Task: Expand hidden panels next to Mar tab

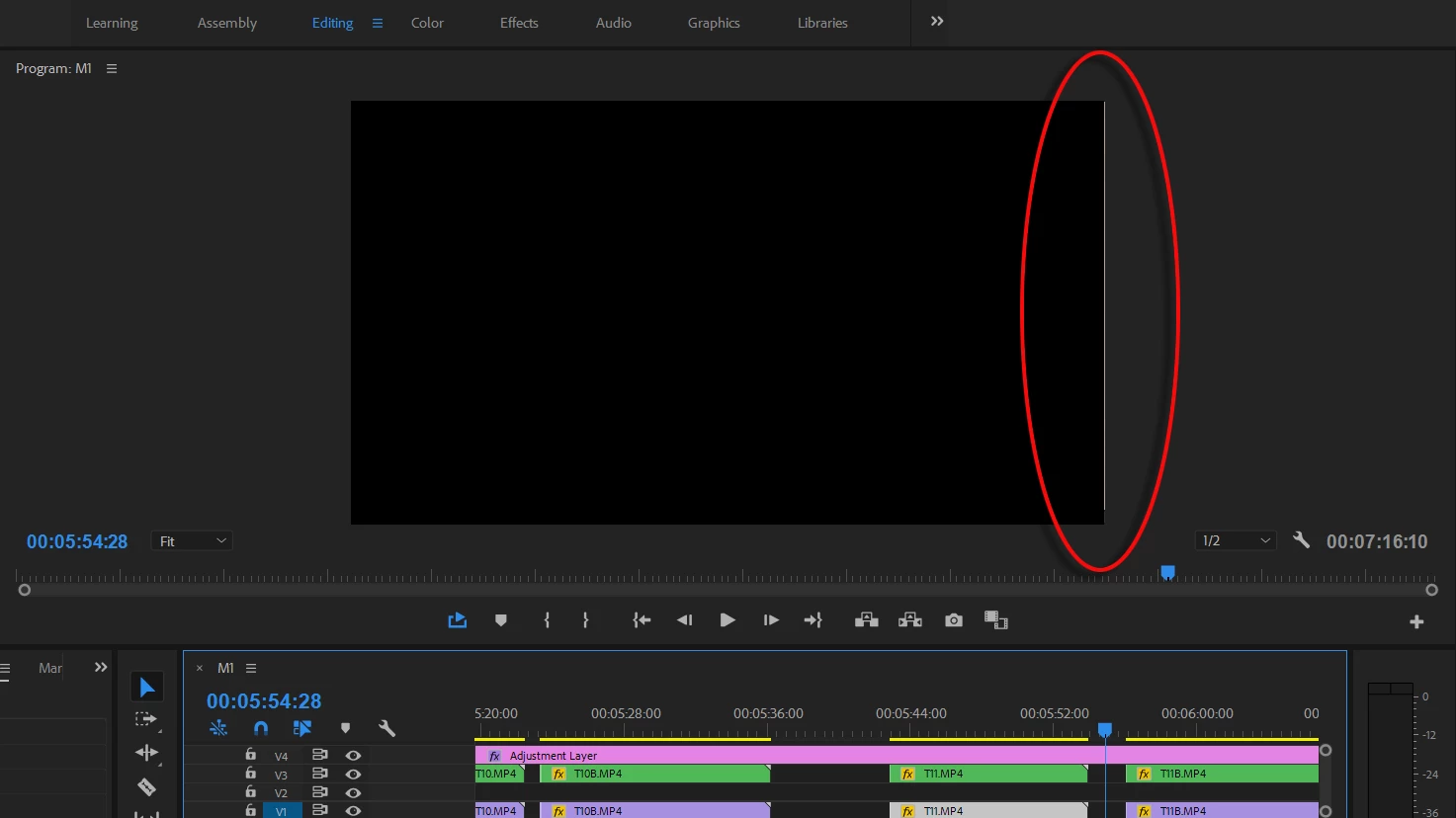Action: [101, 668]
